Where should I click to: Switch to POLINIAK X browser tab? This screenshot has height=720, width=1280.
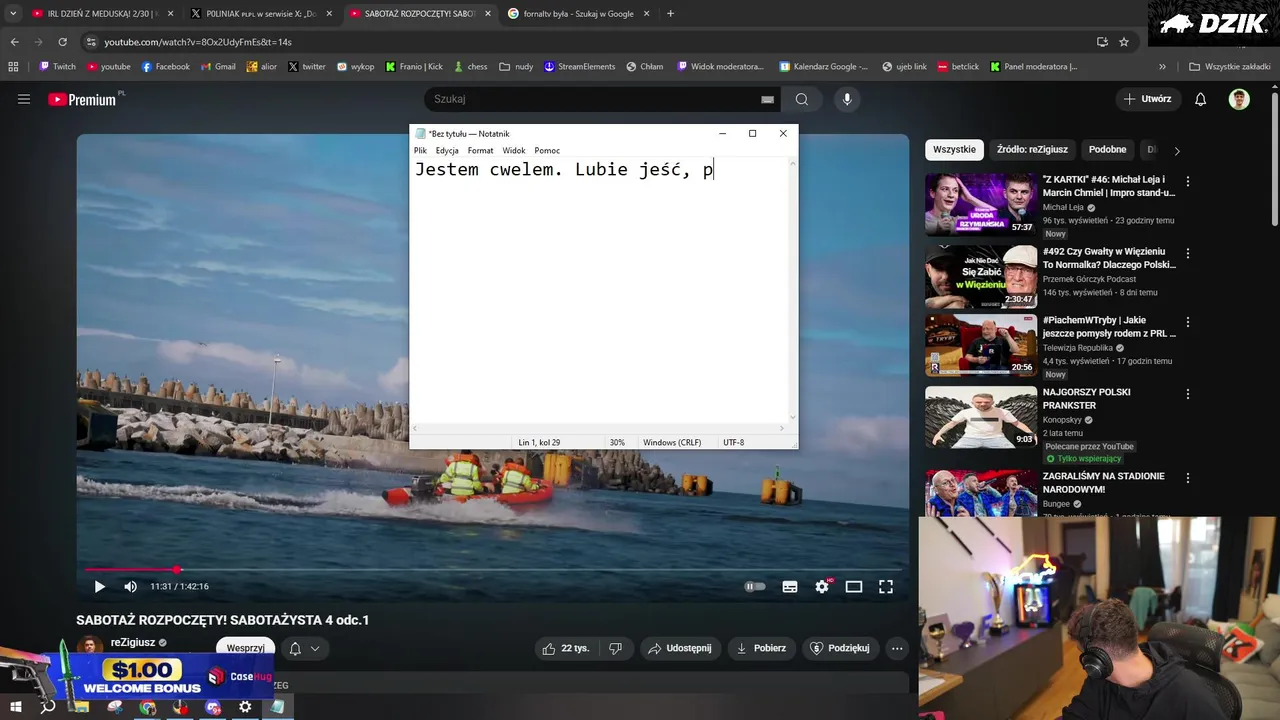tap(260, 14)
